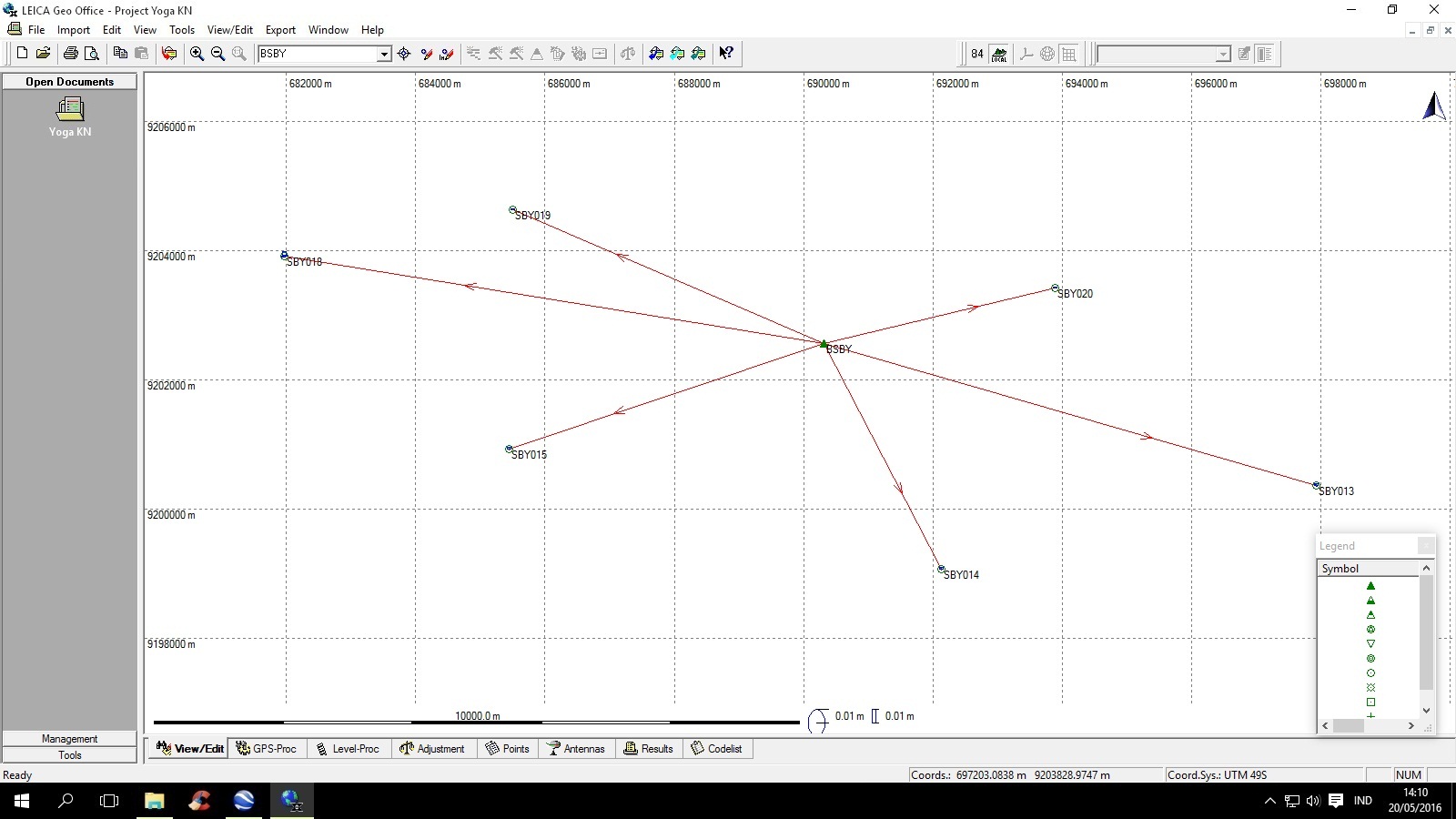Open the Management panel

coord(68,738)
